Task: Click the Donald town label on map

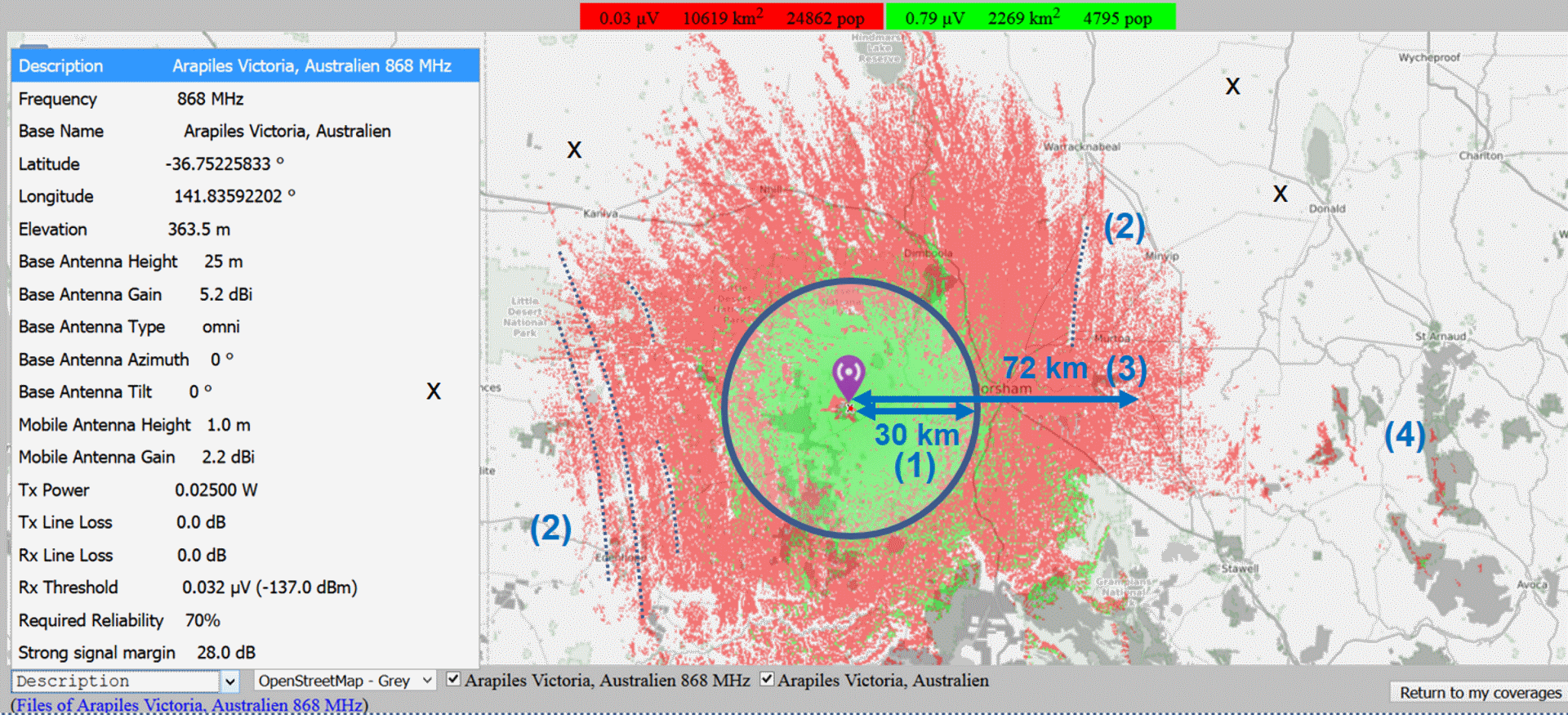Action: [x=1327, y=208]
